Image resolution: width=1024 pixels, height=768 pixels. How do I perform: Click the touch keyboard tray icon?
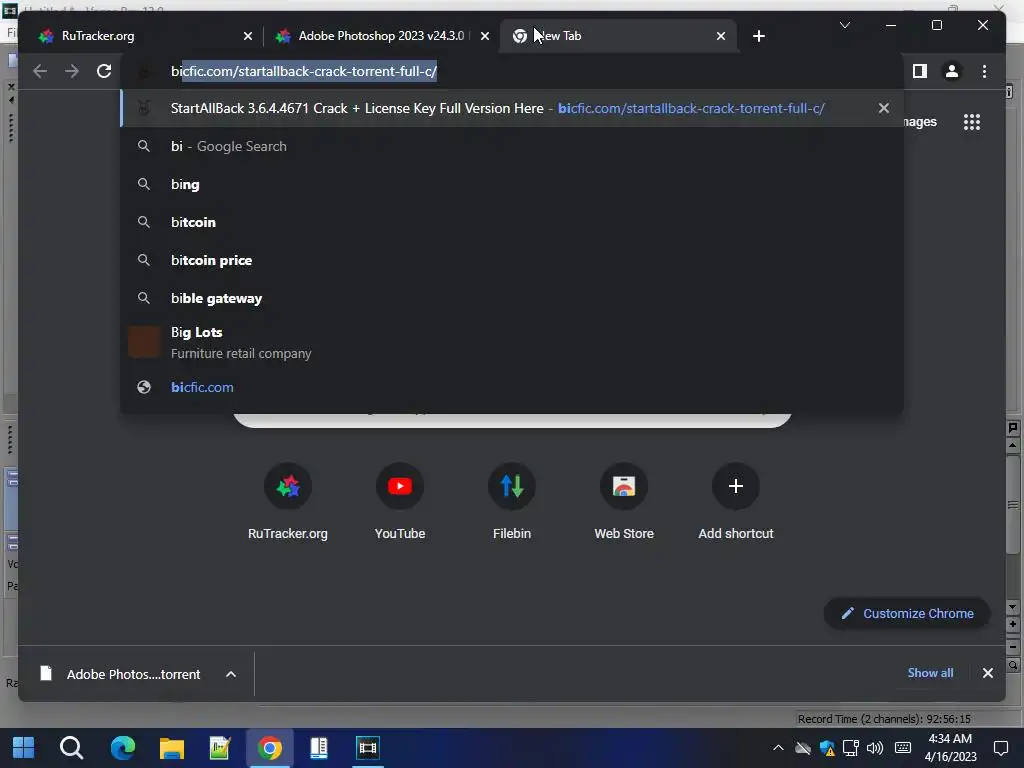(903, 748)
